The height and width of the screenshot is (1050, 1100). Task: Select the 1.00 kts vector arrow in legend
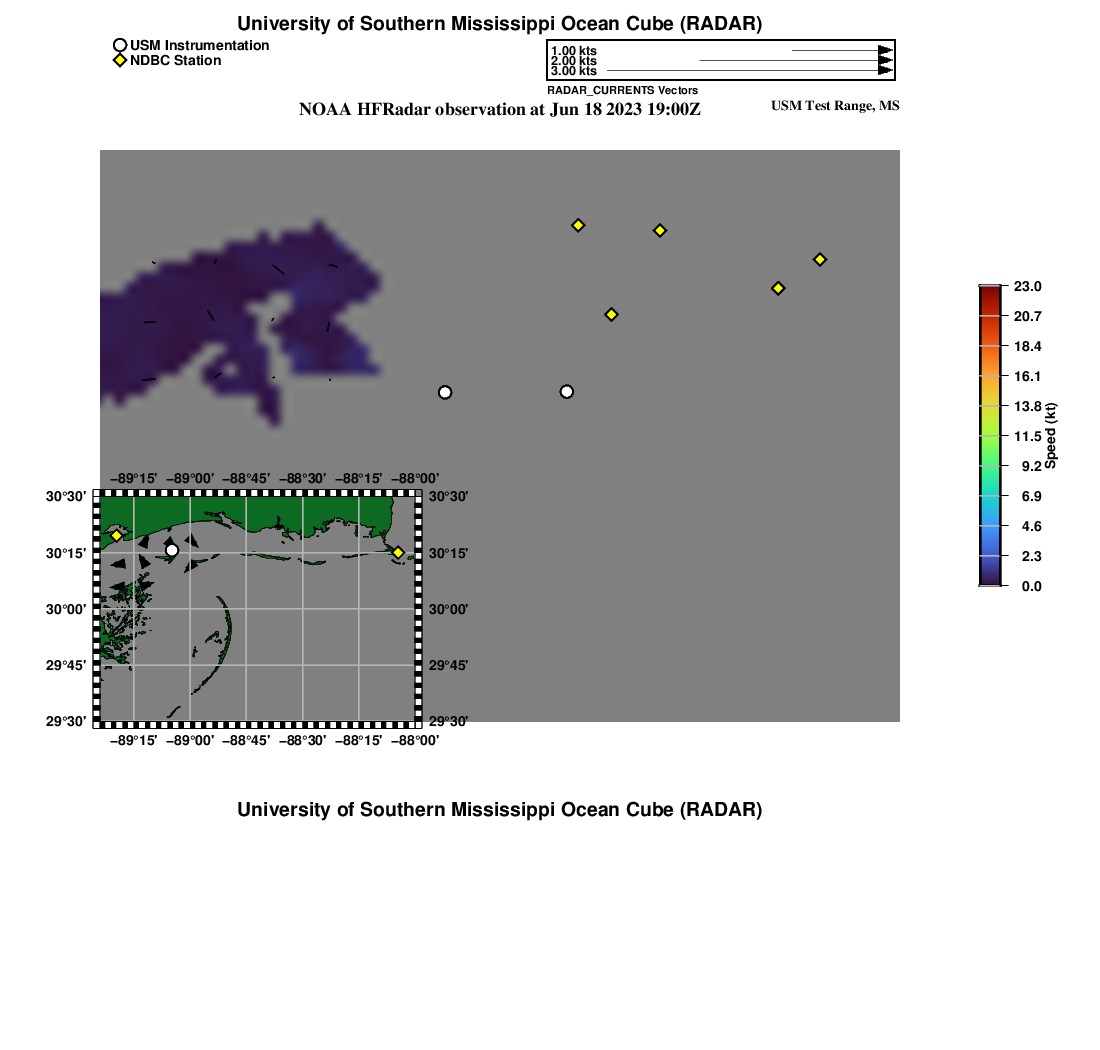pos(840,50)
